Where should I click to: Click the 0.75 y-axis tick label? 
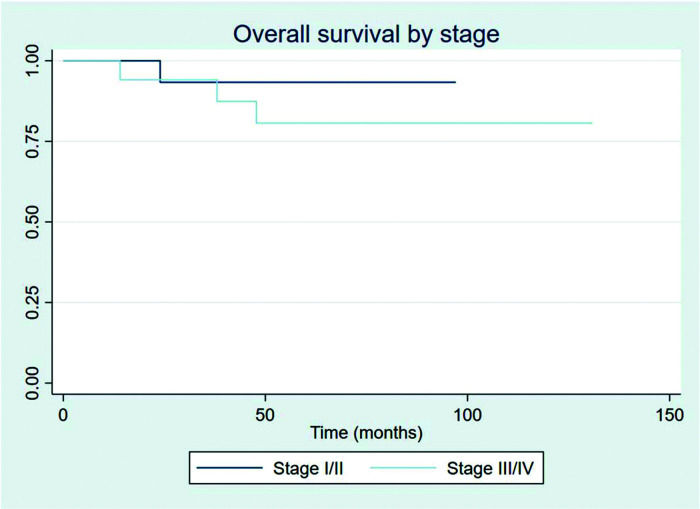point(33,141)
